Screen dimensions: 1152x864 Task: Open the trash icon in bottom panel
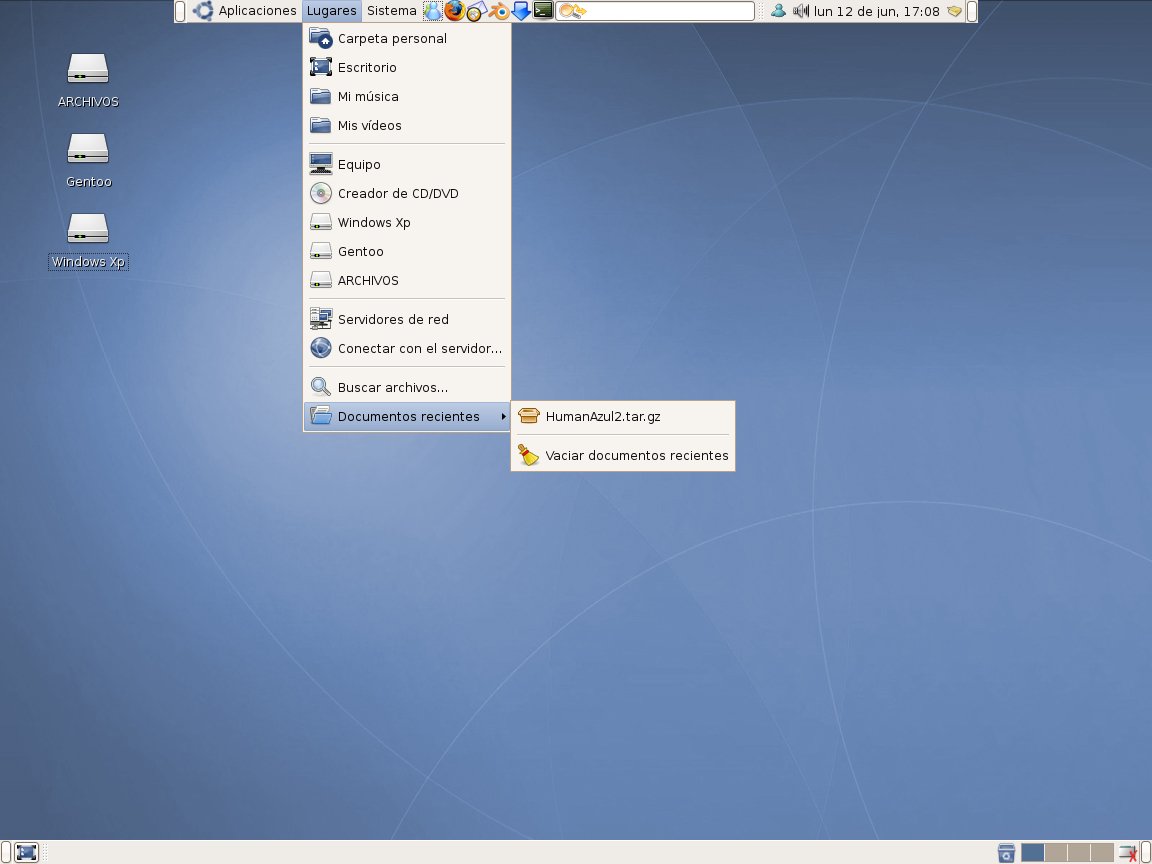[x=1006, y=853]
